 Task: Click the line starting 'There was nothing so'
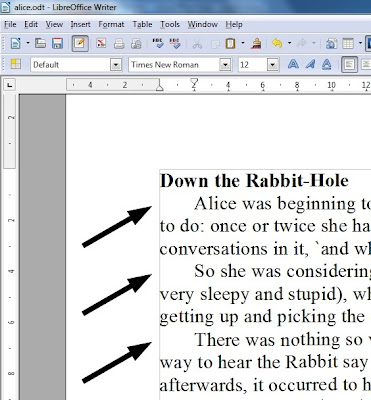coord(283,340)
